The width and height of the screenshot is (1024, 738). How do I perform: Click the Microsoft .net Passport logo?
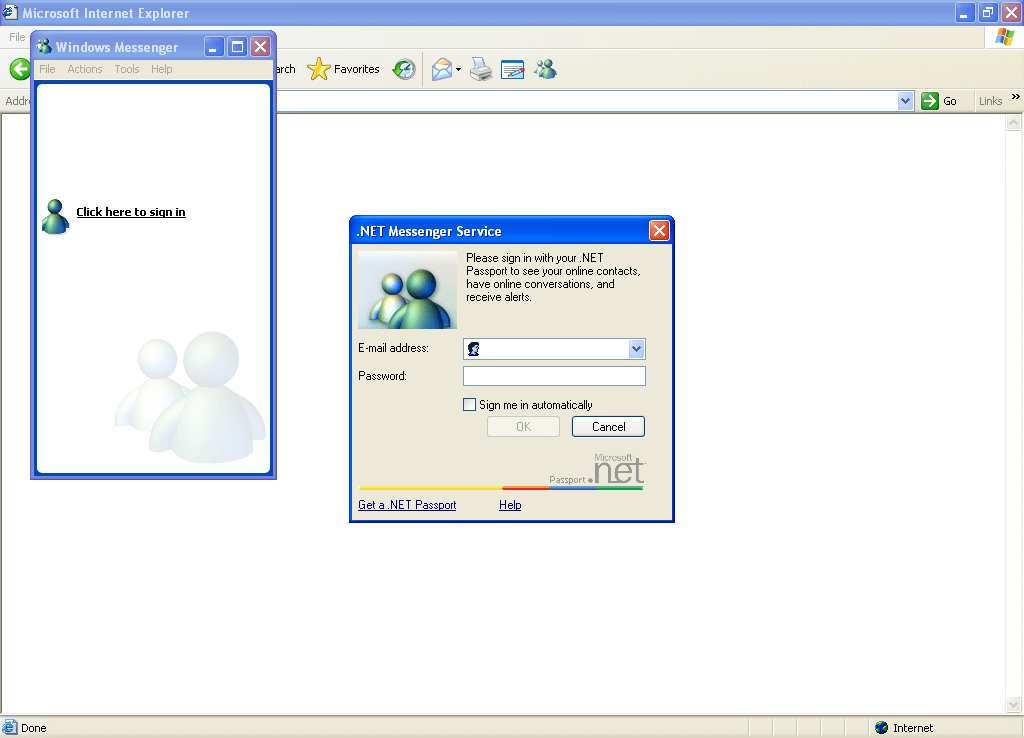tap(597, 470)
